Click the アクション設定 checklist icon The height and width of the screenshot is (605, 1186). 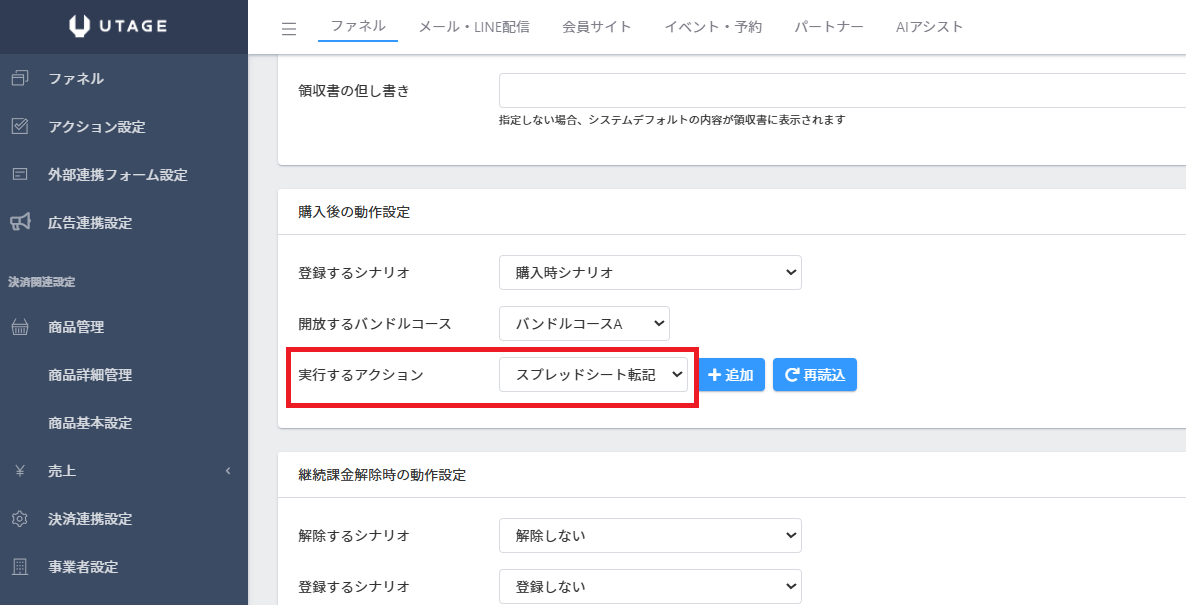tap(20, 126)
